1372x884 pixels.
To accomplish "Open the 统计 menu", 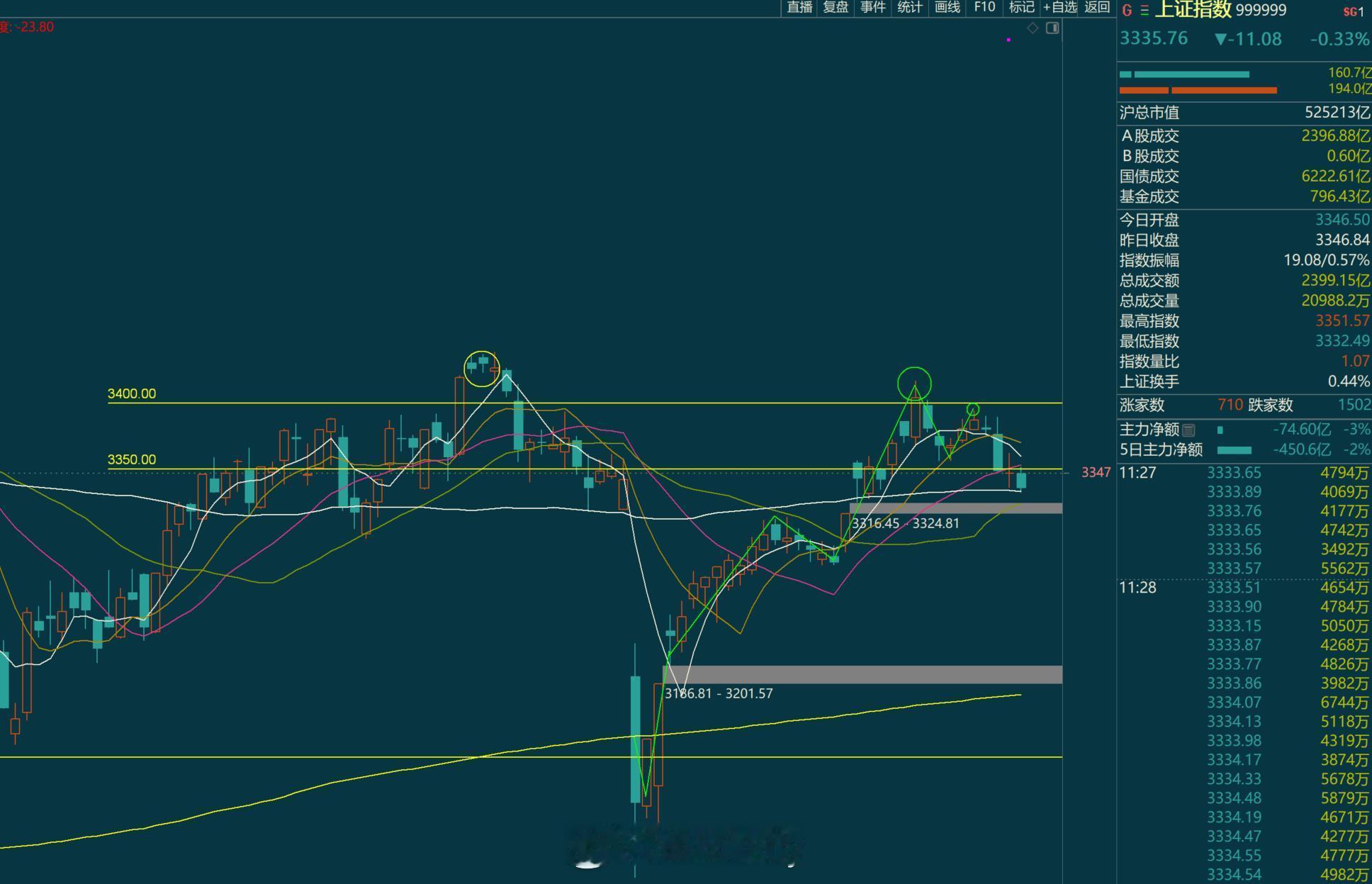I will tap(909, 7).
